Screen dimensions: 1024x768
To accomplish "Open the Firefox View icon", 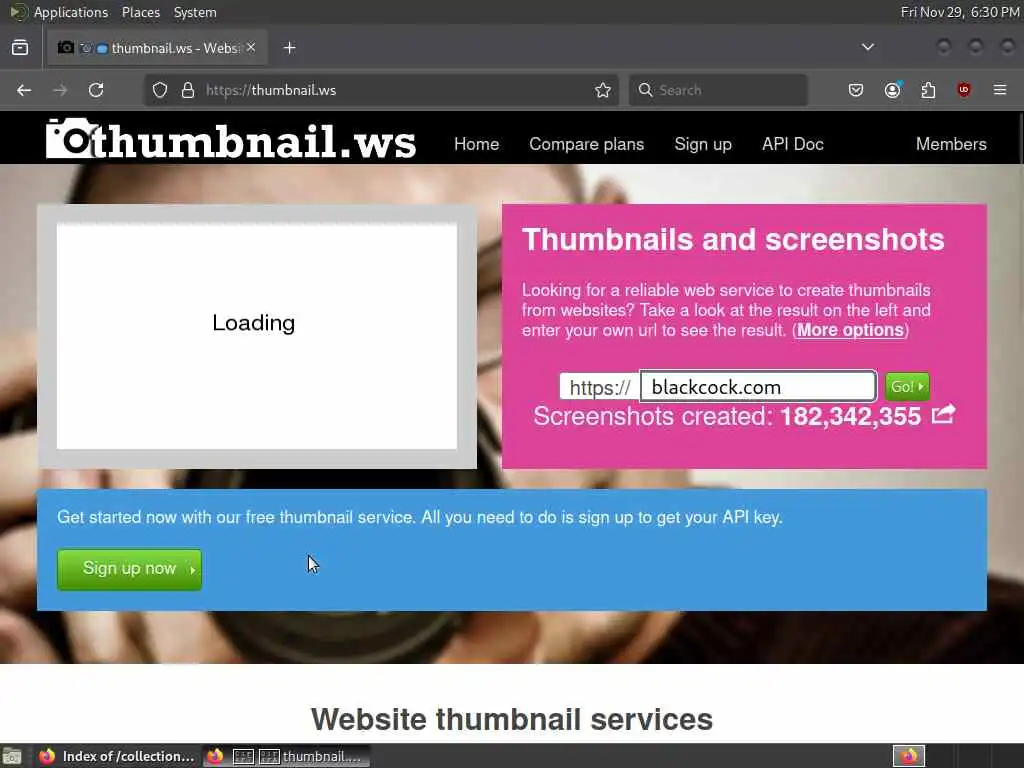I will pyautogui.click(x=20, y=48).
